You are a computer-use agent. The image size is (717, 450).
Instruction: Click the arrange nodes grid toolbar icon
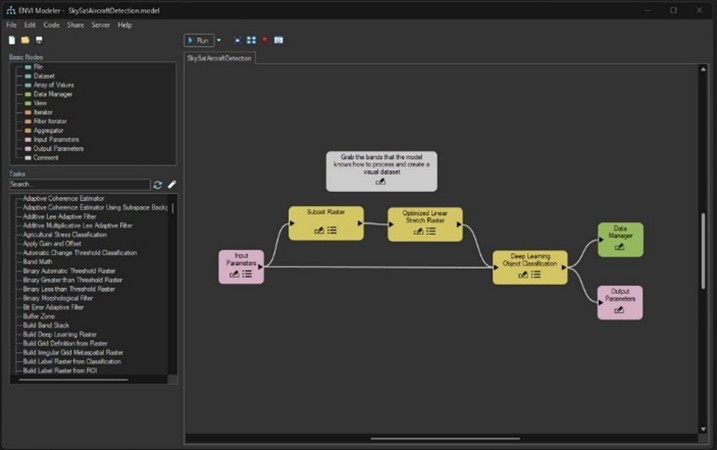point(251,40)
